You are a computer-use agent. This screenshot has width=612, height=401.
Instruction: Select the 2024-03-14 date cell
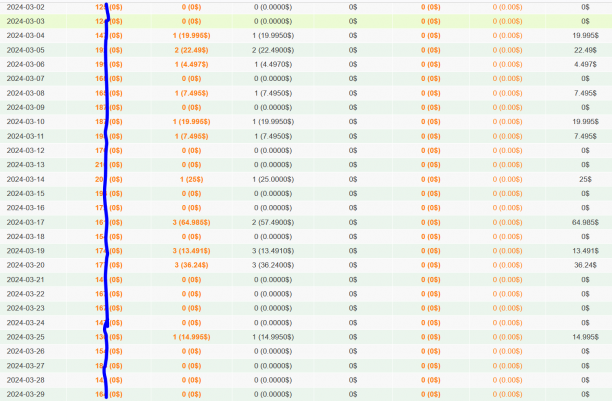click(25, 179)
